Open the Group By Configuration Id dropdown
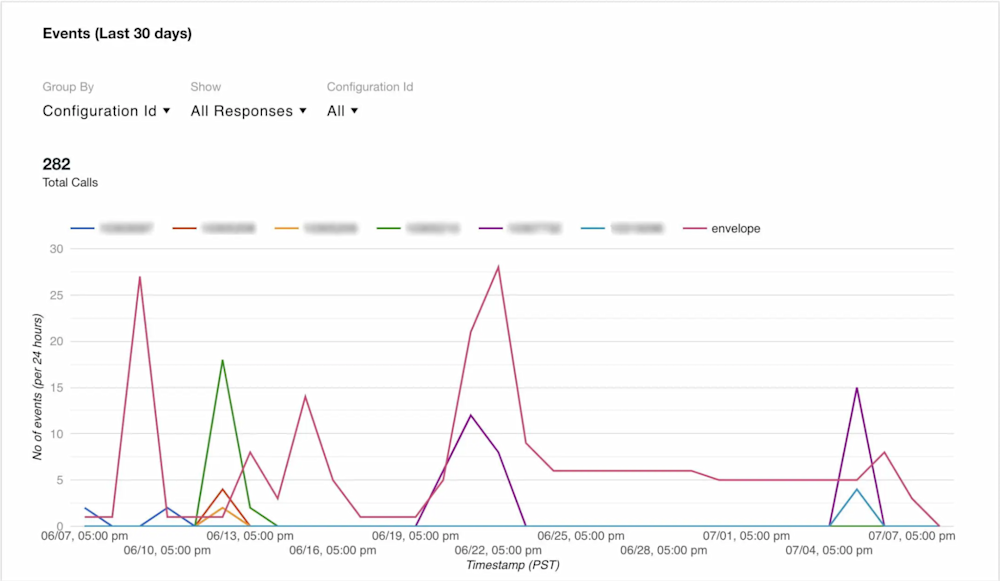 click(x=104, y=110)
